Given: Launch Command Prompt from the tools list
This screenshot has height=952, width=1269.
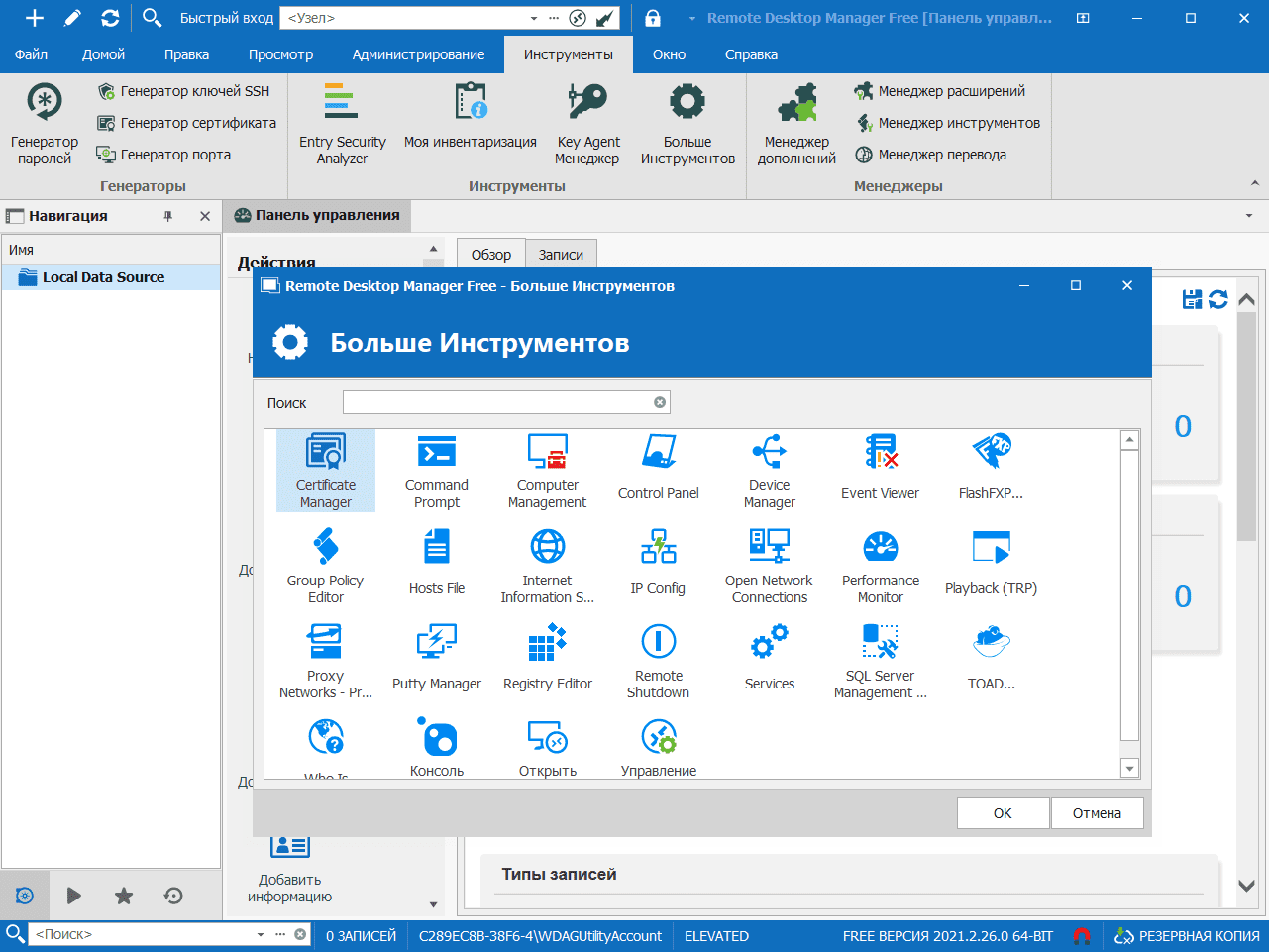Looking at the screenshot, I should [437, 471].
